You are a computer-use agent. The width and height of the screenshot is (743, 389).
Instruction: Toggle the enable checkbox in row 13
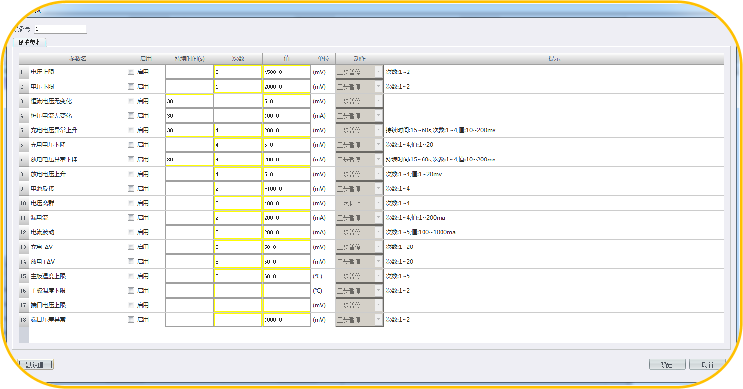[x=131, y=247]
